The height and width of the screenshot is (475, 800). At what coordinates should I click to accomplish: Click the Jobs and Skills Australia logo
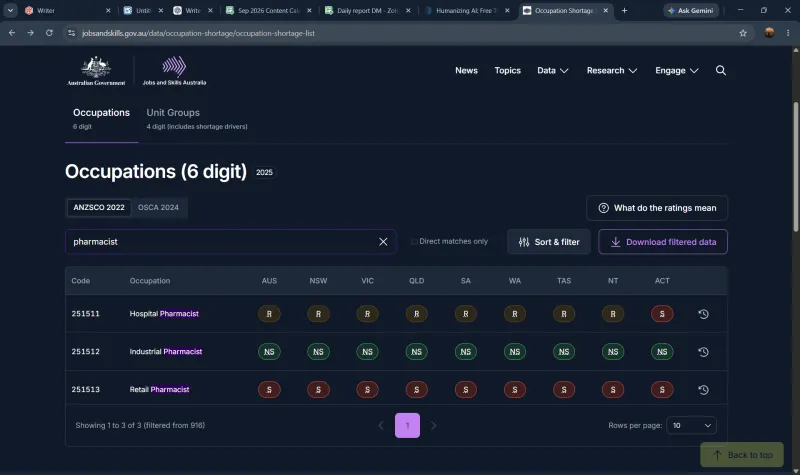pyautogui.click(x=174, y=71)
